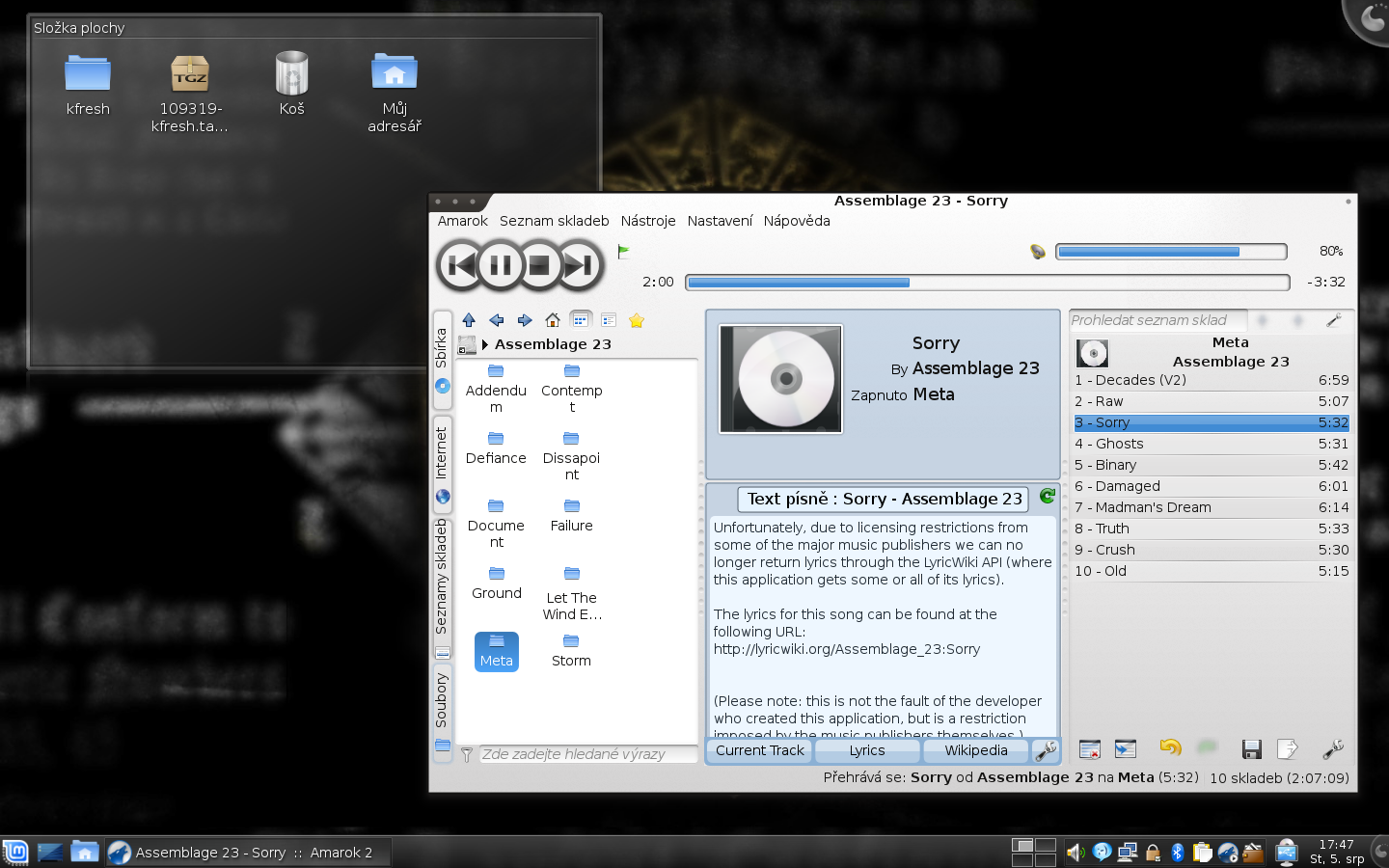The width and height of the screenshot is (1389, 868).
Task: Go up one folder in file browser
Action: click(469, 320)
